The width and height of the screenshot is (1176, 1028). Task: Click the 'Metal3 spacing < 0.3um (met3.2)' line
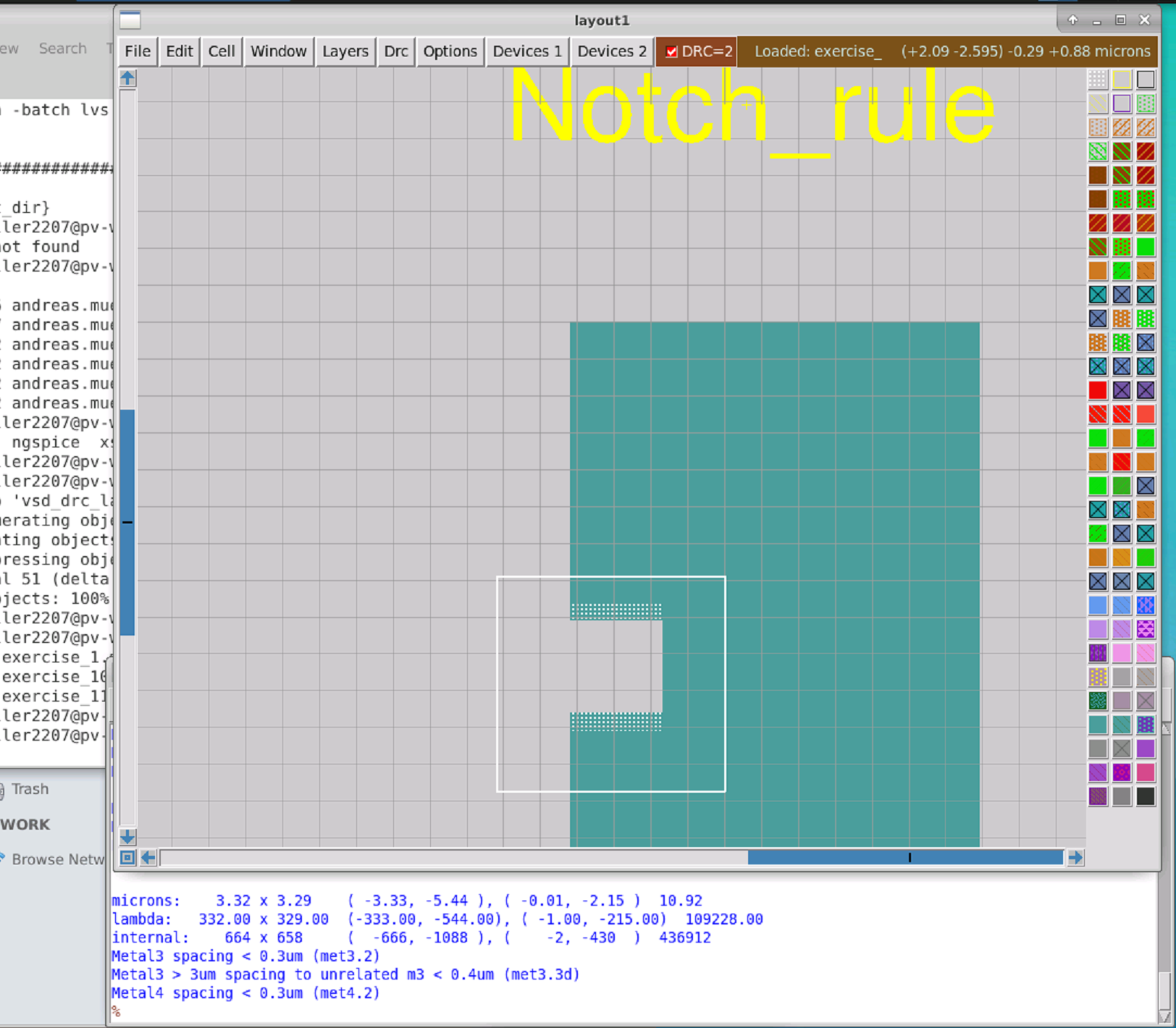pyautogui.click(x=245, y=956)
